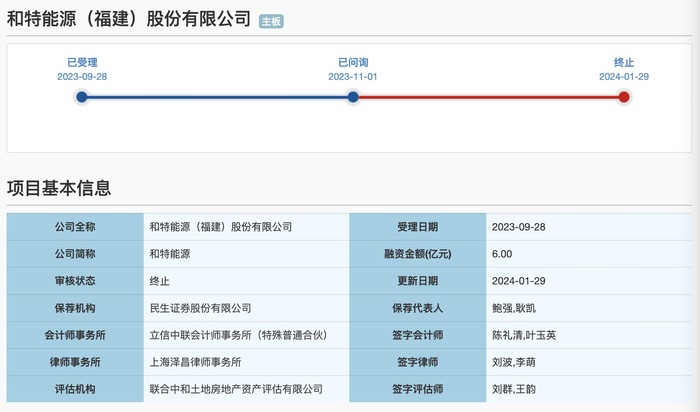Click 上海泽昌律师事务所 cell
The image size is (700, 412).
click(246, 362)
